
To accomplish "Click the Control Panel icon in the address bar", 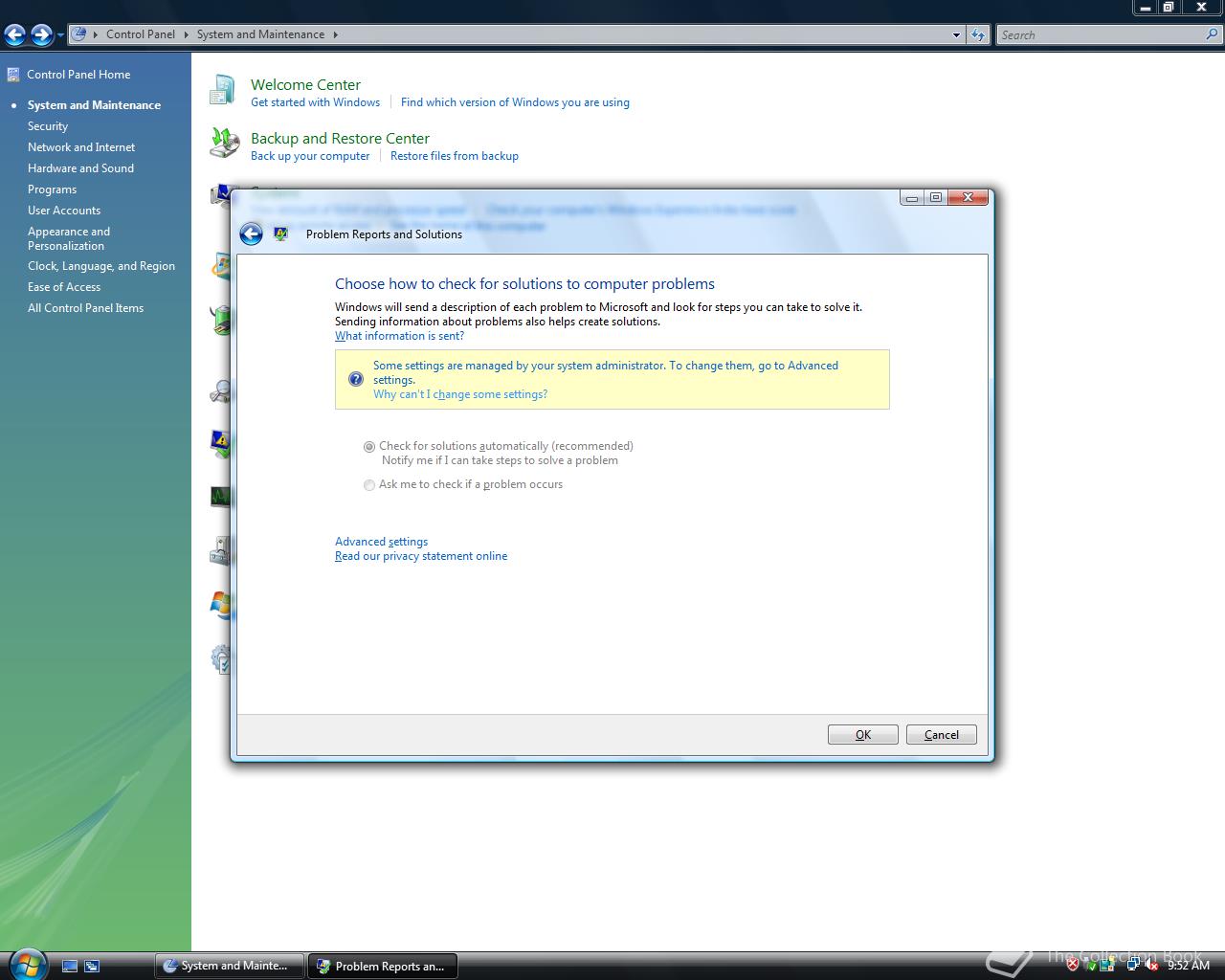I will [79, 34].
